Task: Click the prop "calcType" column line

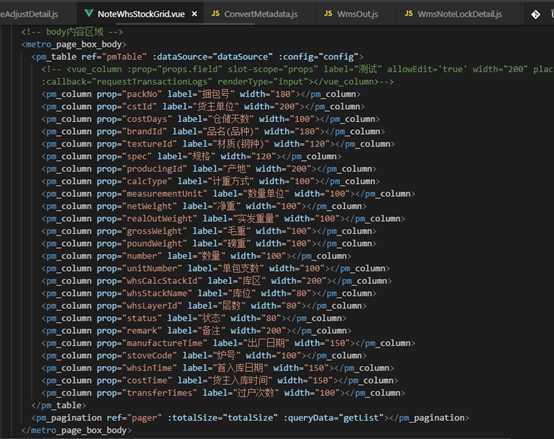Action: 211,181
